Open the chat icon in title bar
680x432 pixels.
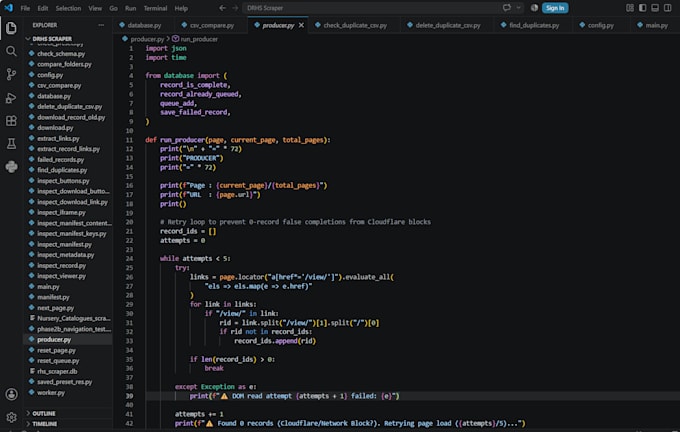(507, 8)
